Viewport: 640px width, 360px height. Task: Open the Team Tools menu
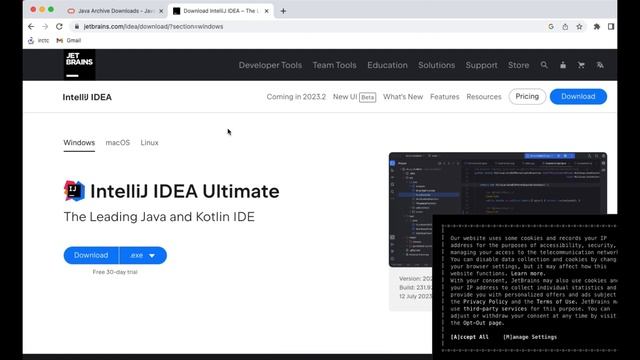coord(334,65)
